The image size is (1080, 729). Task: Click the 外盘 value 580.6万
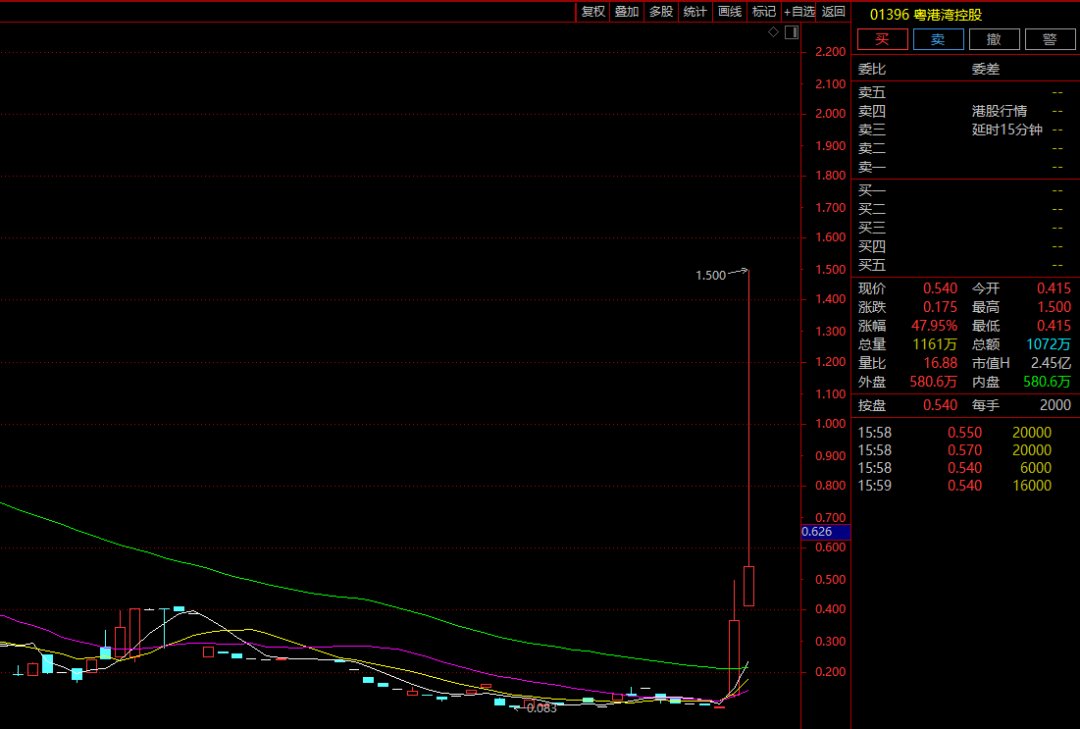pyautogui.click(x=933, y=382)
